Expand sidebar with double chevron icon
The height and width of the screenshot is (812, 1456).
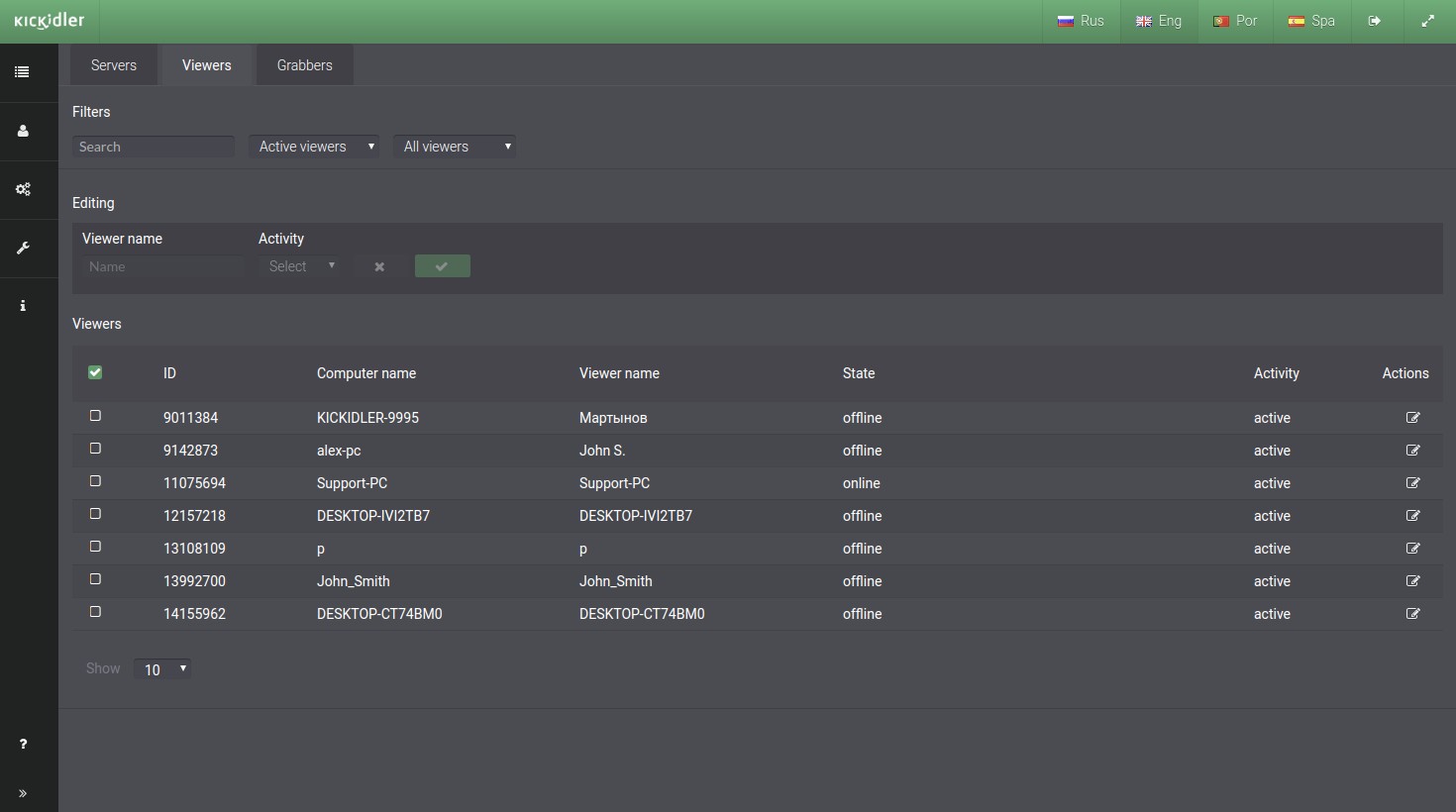[x=23, y=793]
